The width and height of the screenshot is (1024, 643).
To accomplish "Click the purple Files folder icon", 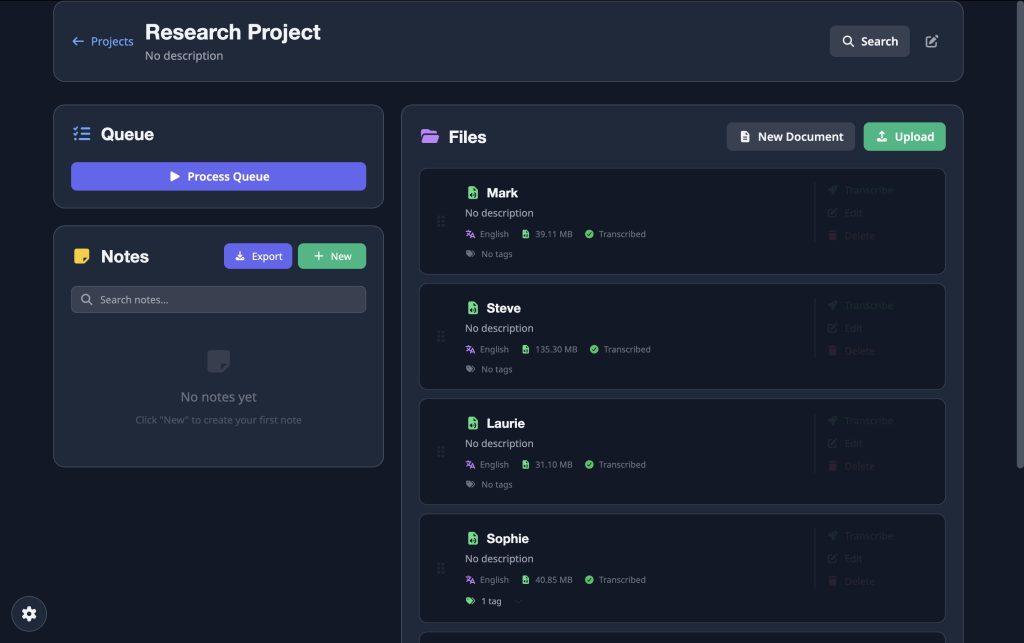I will pos(430,136).
